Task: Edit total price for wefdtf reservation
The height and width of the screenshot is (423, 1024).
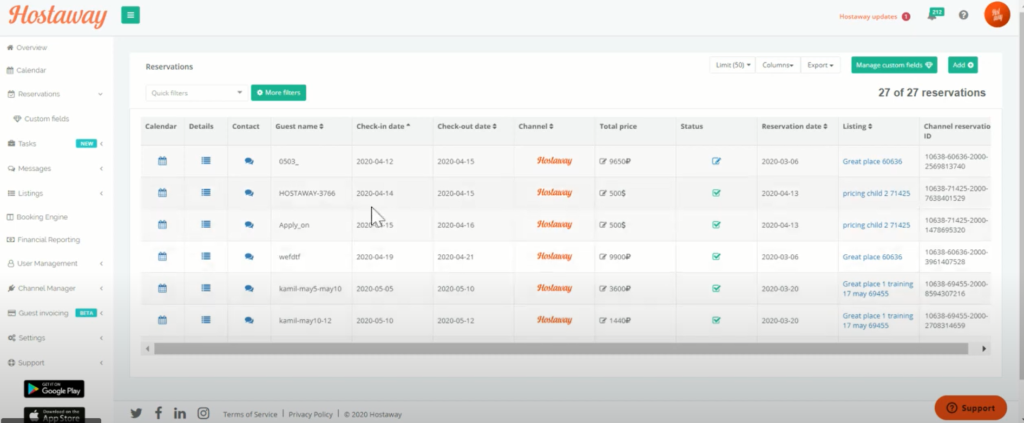Action: [x=603, y=257]
